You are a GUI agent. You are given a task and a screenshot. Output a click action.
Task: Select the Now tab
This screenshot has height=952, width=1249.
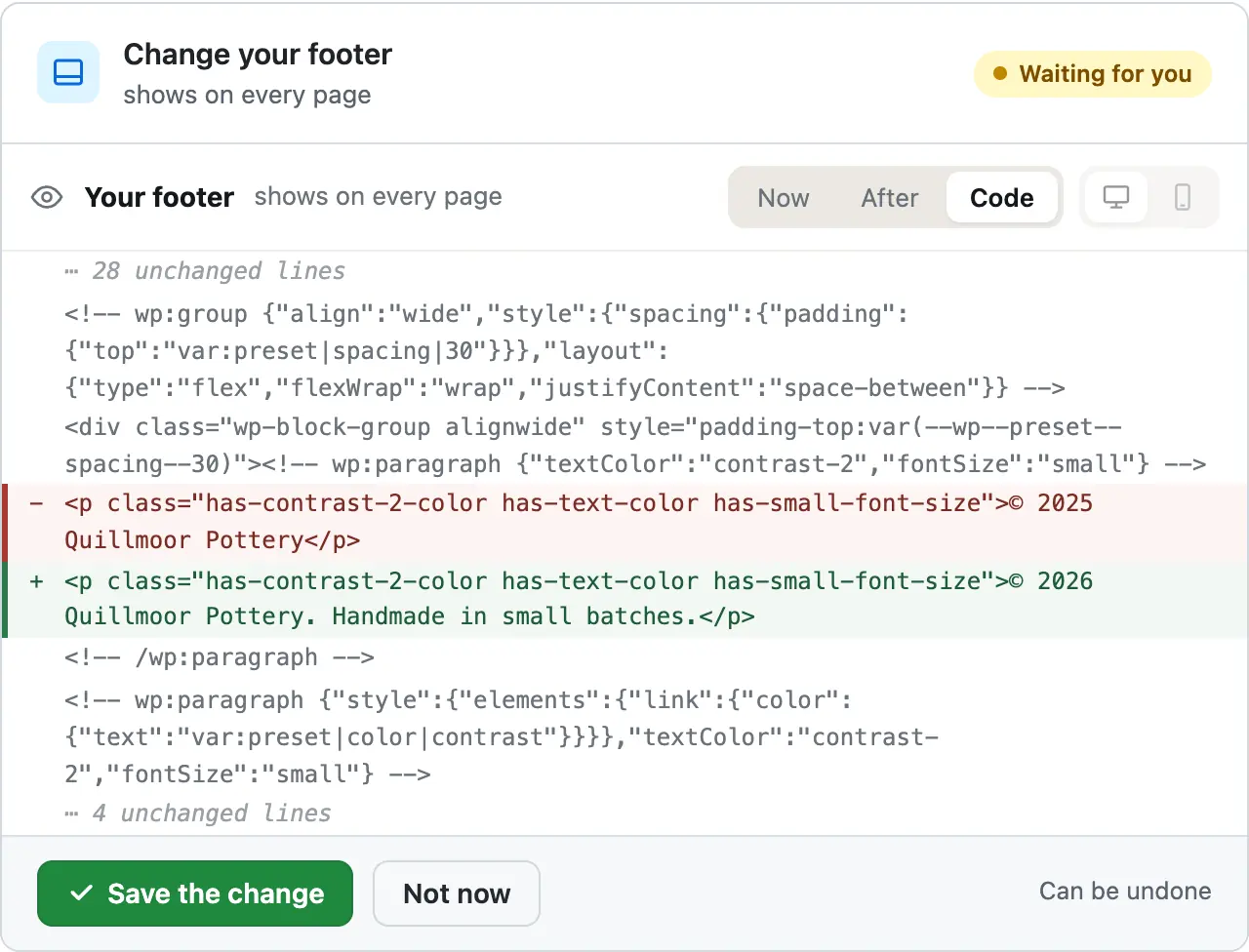pos(784,198)
